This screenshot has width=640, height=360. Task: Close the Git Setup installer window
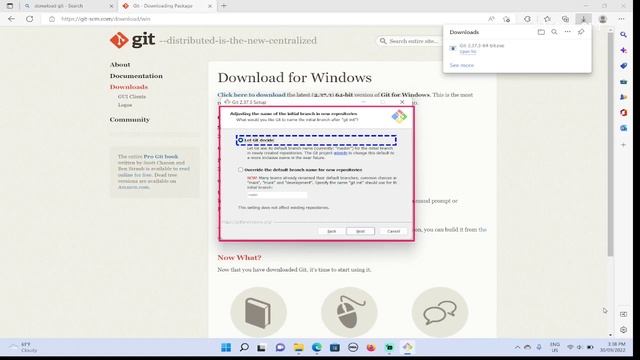coord(402,102)
